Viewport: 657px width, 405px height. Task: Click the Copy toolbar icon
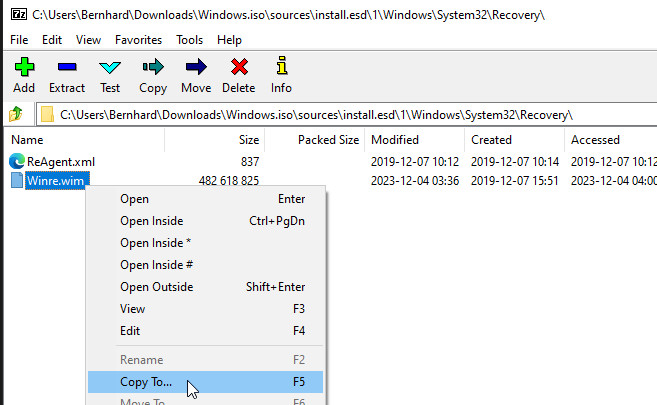click(x=153, y=68)
